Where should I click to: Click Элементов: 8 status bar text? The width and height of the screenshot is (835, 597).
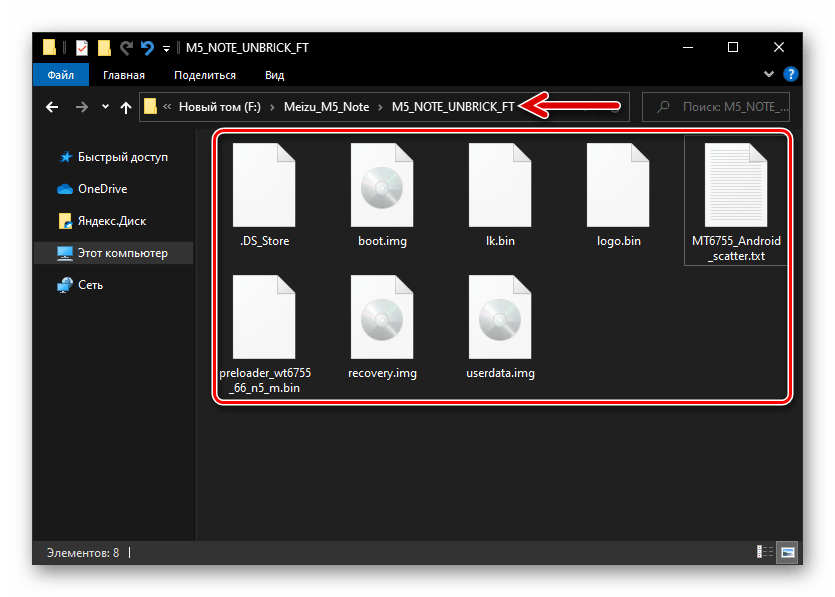click(83, 553)
